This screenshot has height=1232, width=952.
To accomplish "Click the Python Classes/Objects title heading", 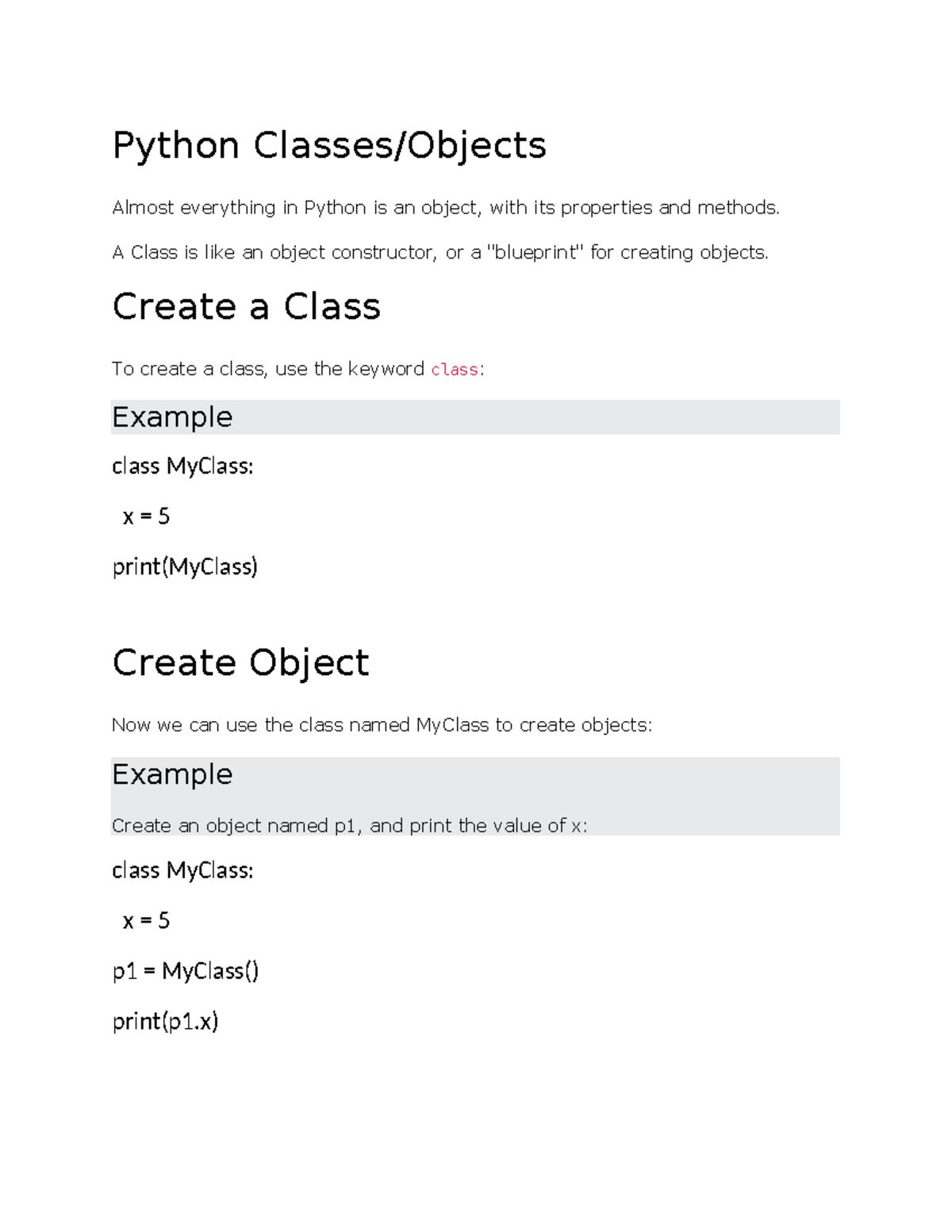I will pos(329,146).
